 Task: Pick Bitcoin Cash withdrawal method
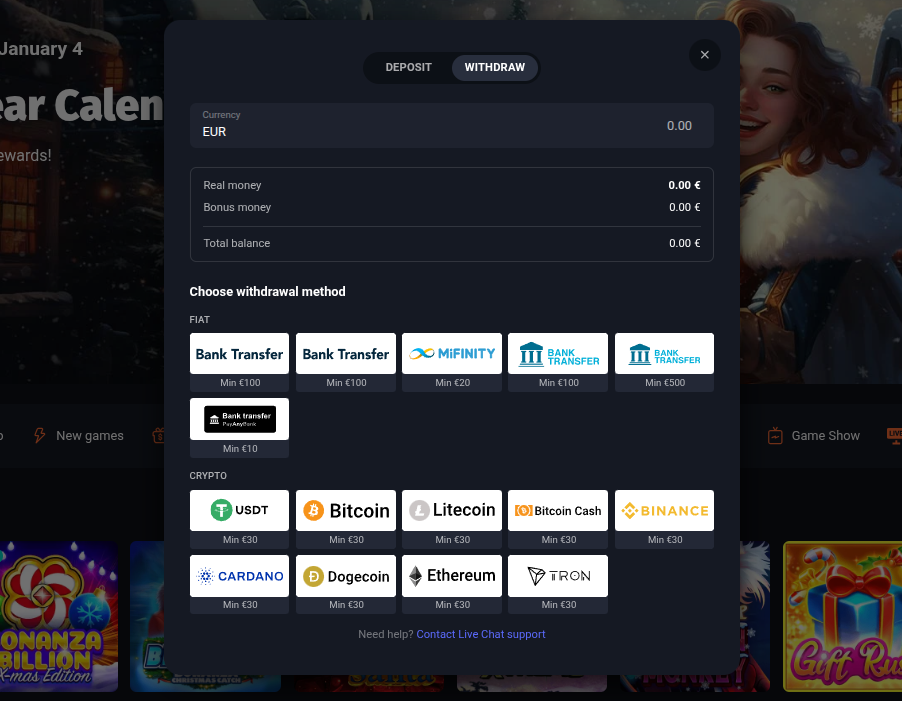pyautogui.click(x=558, y=511)
